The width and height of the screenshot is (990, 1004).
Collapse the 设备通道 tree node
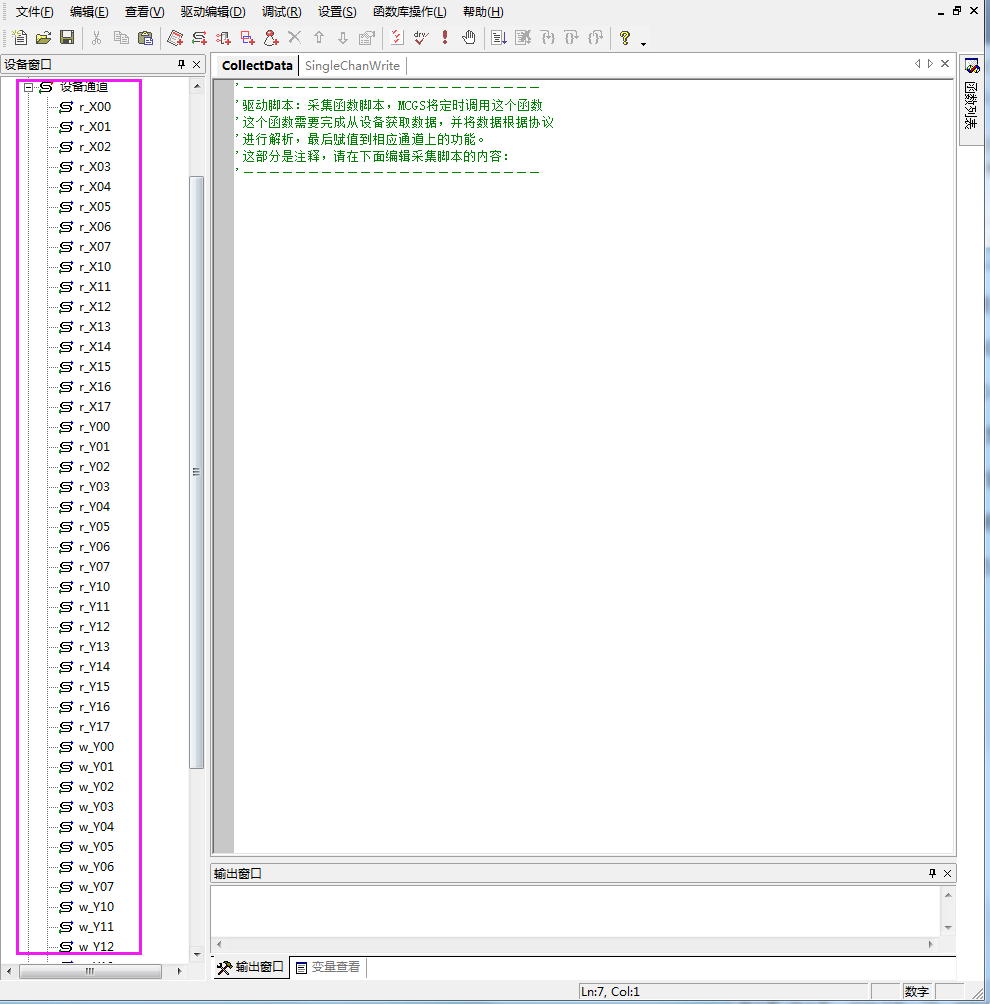(28, 87)
